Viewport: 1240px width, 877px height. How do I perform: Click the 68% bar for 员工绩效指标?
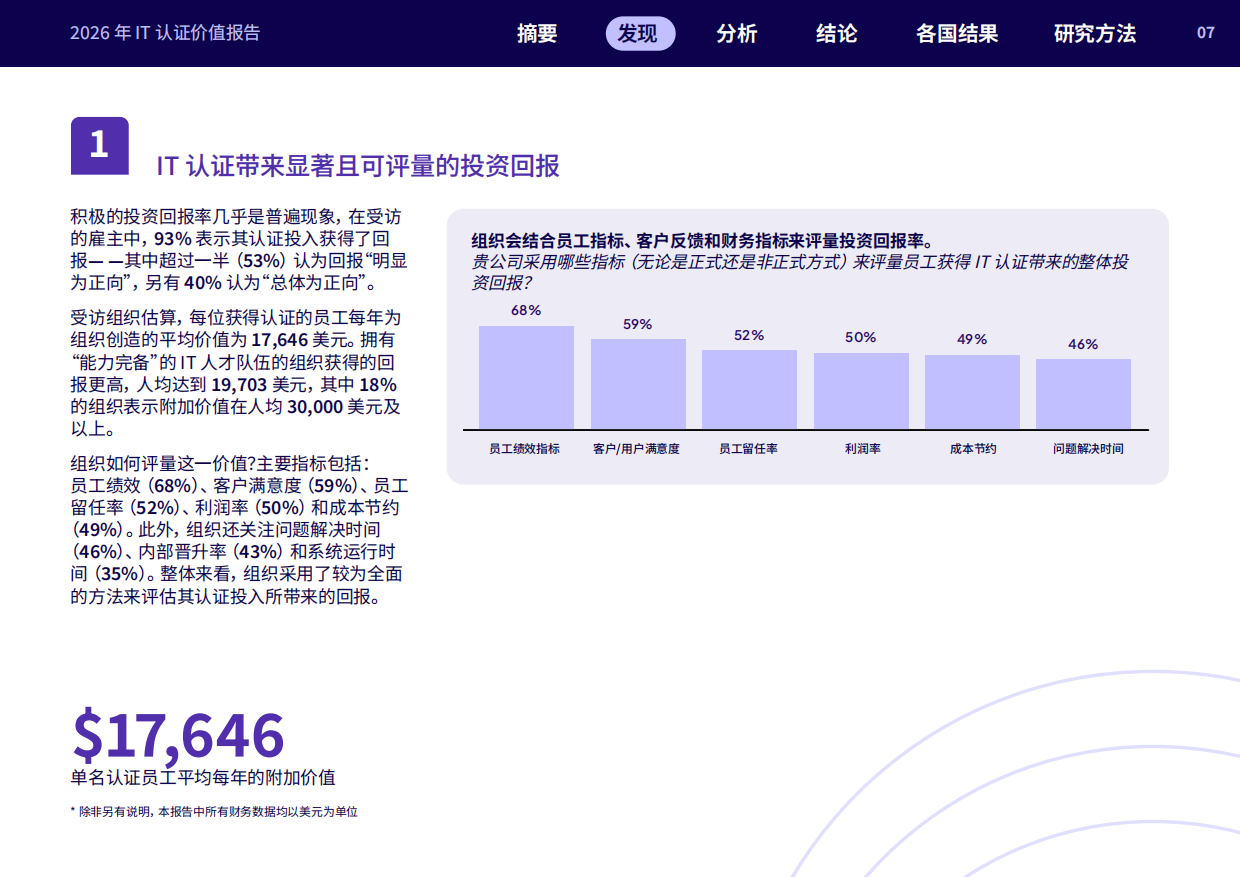[x=526, y=377]
